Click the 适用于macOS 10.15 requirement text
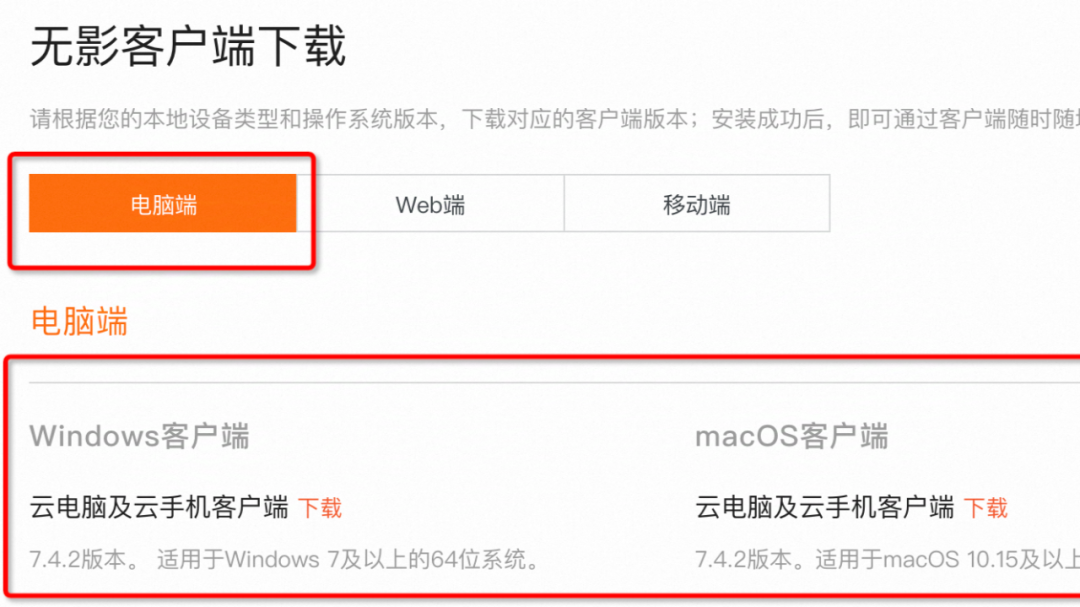 tap(948, 559)
